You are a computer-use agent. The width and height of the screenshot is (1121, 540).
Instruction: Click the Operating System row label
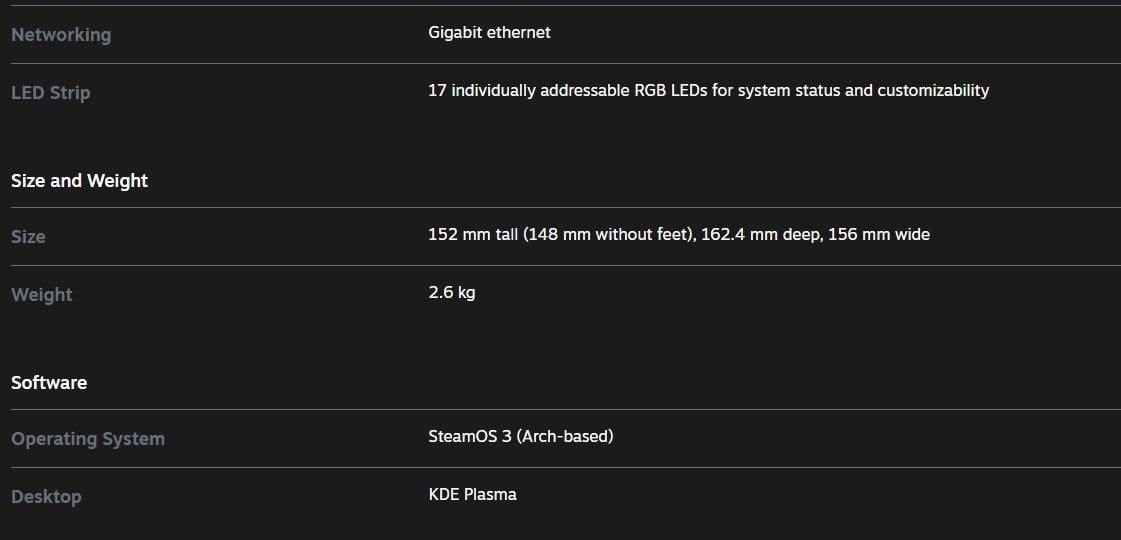(x=88, y=439)
